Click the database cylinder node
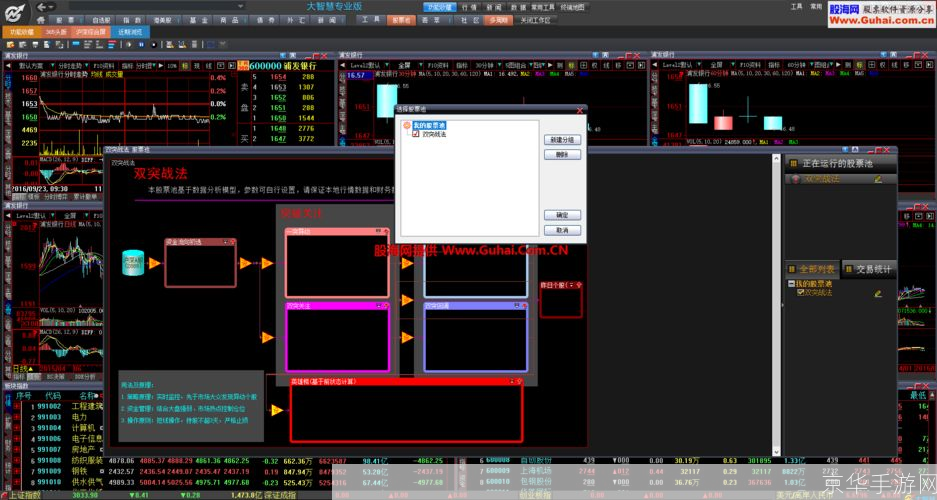Viewport: 937px width, 500px height. 133,263
